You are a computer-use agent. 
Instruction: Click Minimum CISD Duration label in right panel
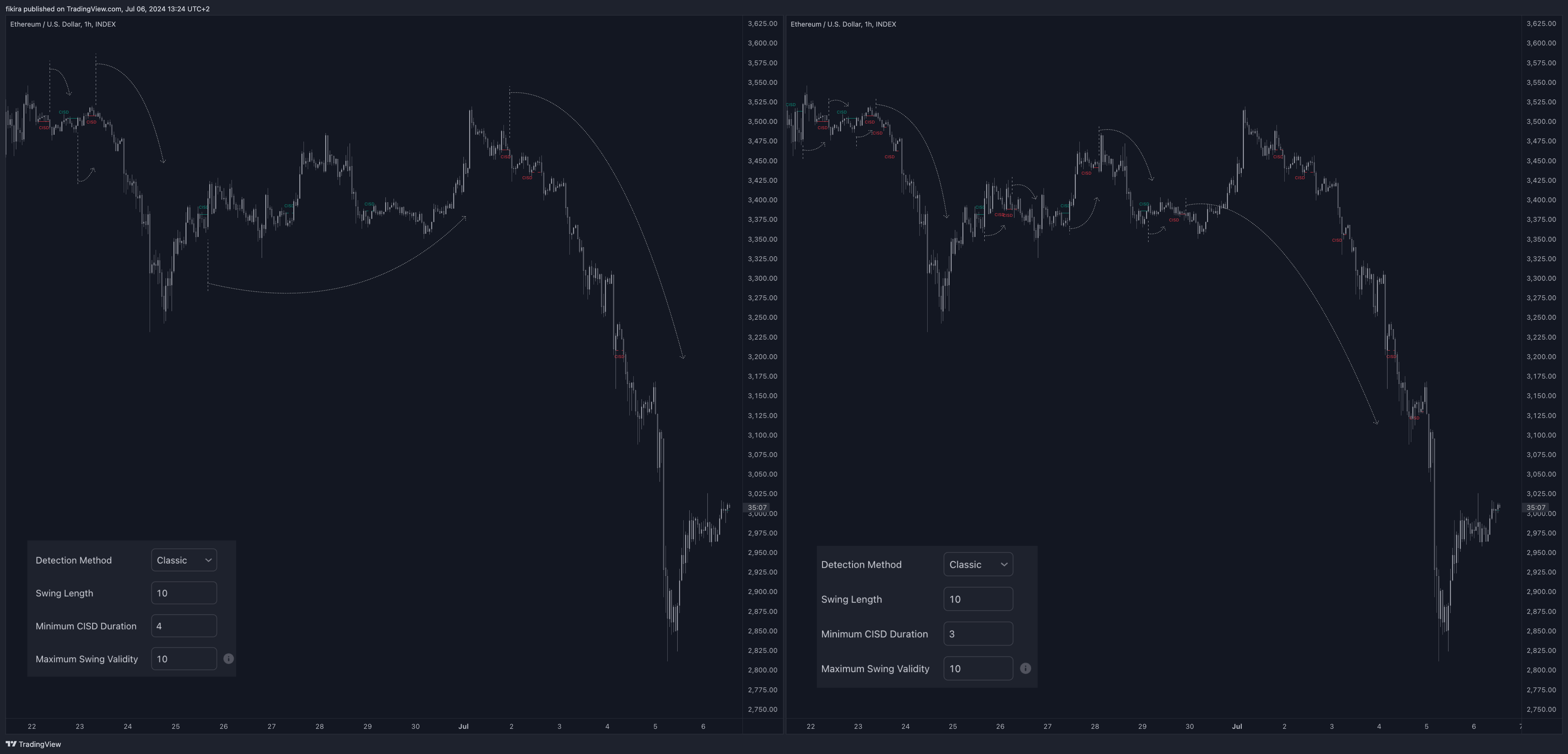pyautogui.click(x=874, y=634)
